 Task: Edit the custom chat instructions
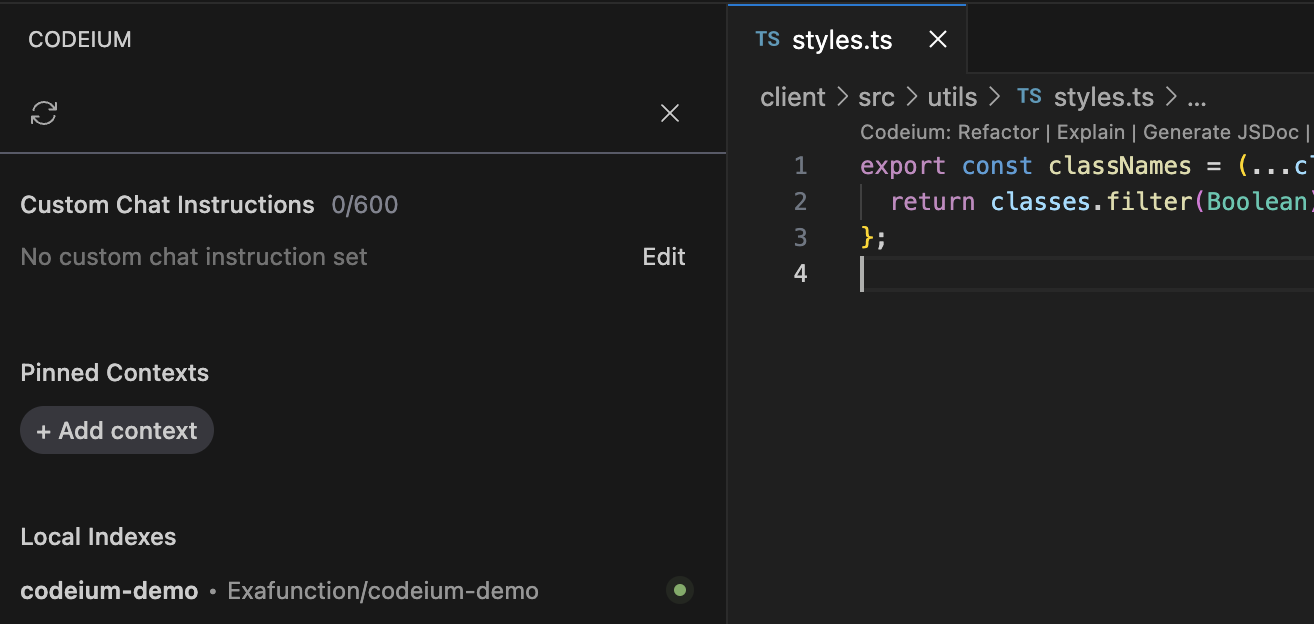[664, 257]
